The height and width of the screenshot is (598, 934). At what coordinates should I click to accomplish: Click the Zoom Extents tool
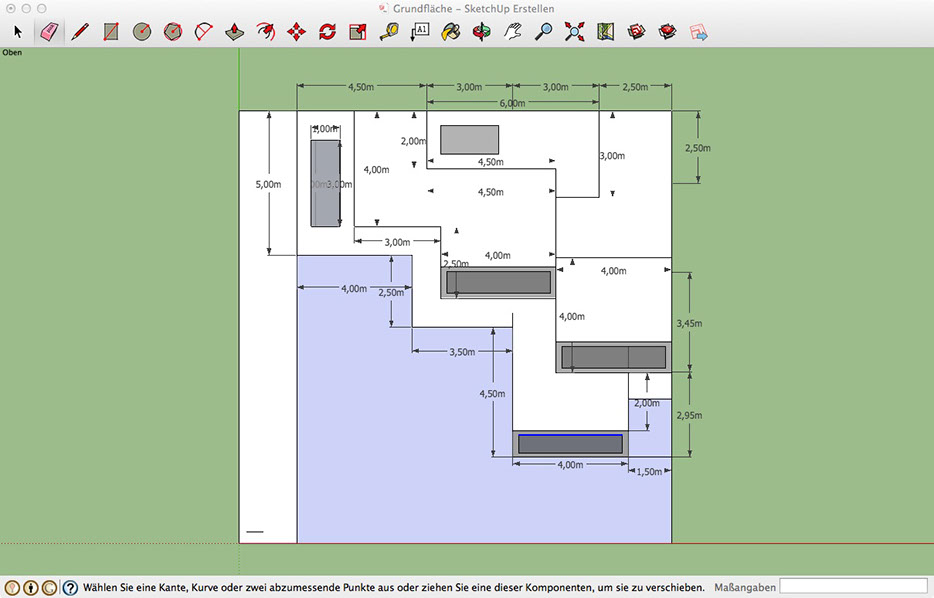pos(574,32)
